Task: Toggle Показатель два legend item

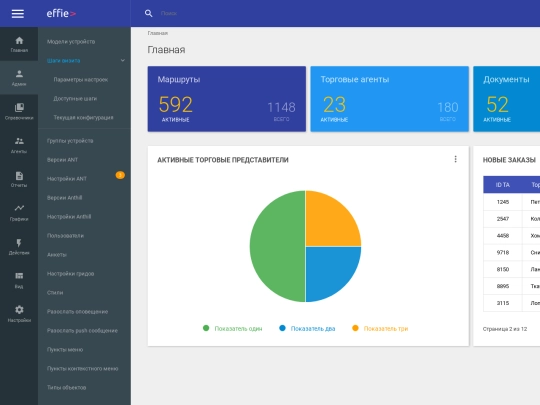Action: point(307,329)
